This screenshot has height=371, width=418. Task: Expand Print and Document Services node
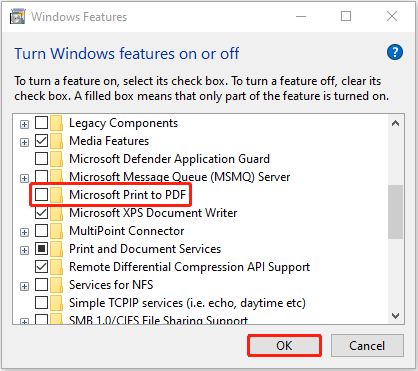point(24,250)
